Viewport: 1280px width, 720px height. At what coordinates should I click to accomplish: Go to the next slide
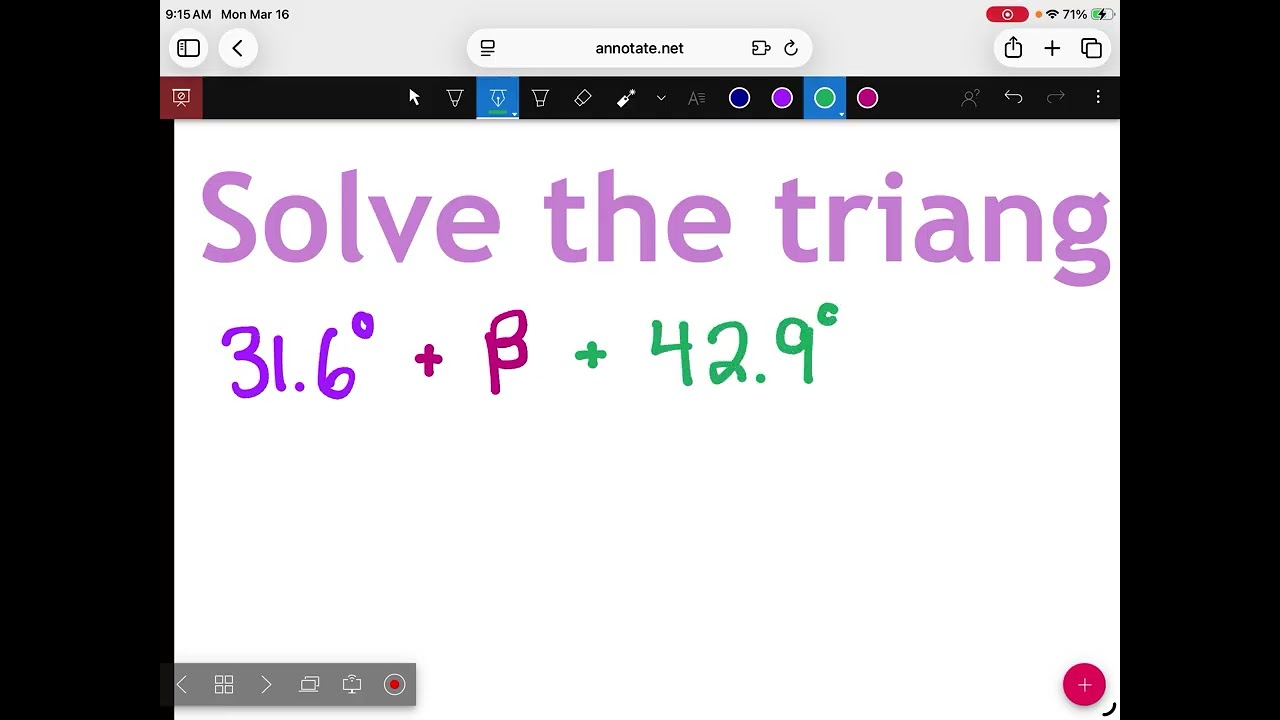click(266, 684)
